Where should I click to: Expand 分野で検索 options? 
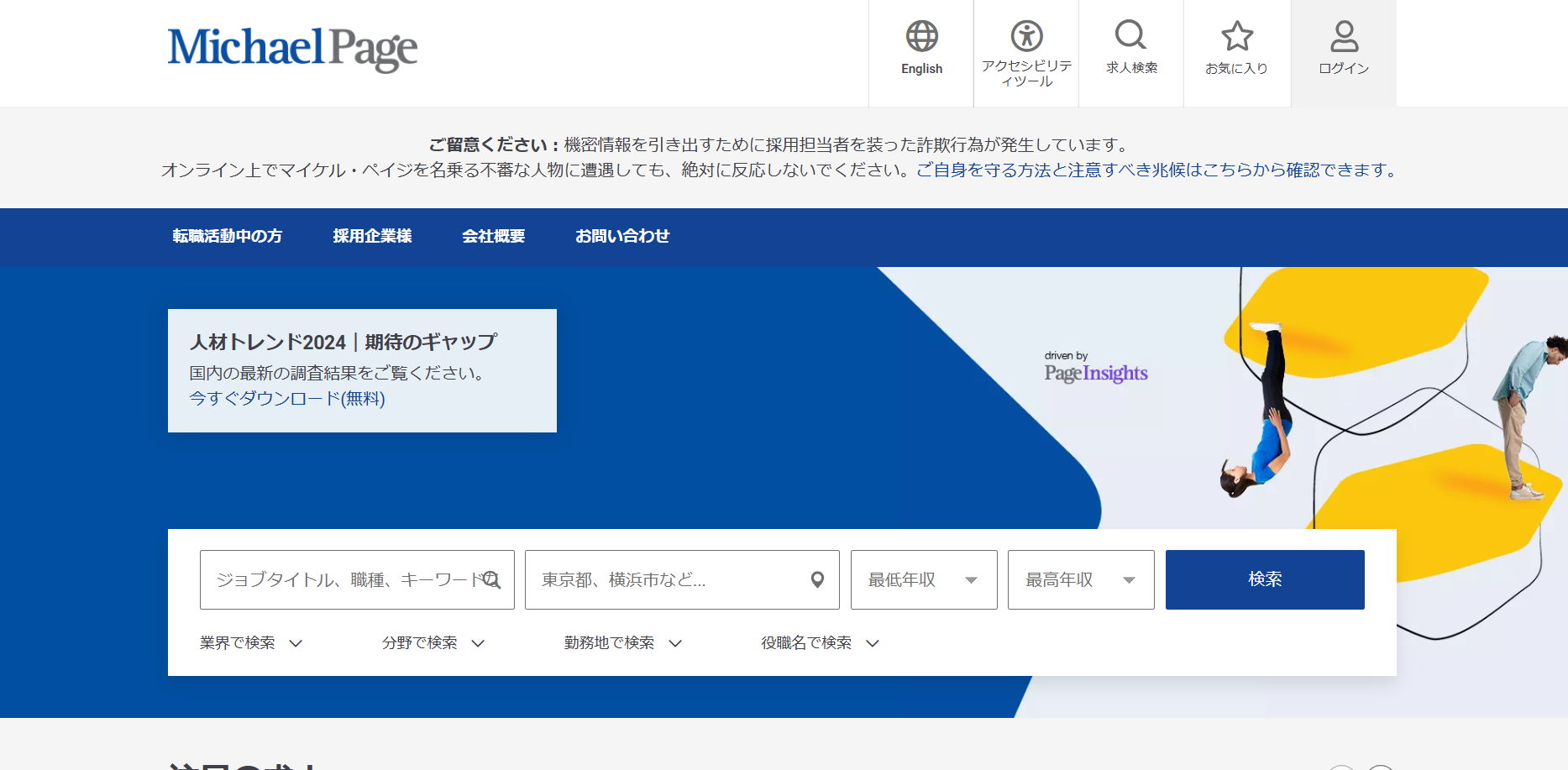(433, 643)
